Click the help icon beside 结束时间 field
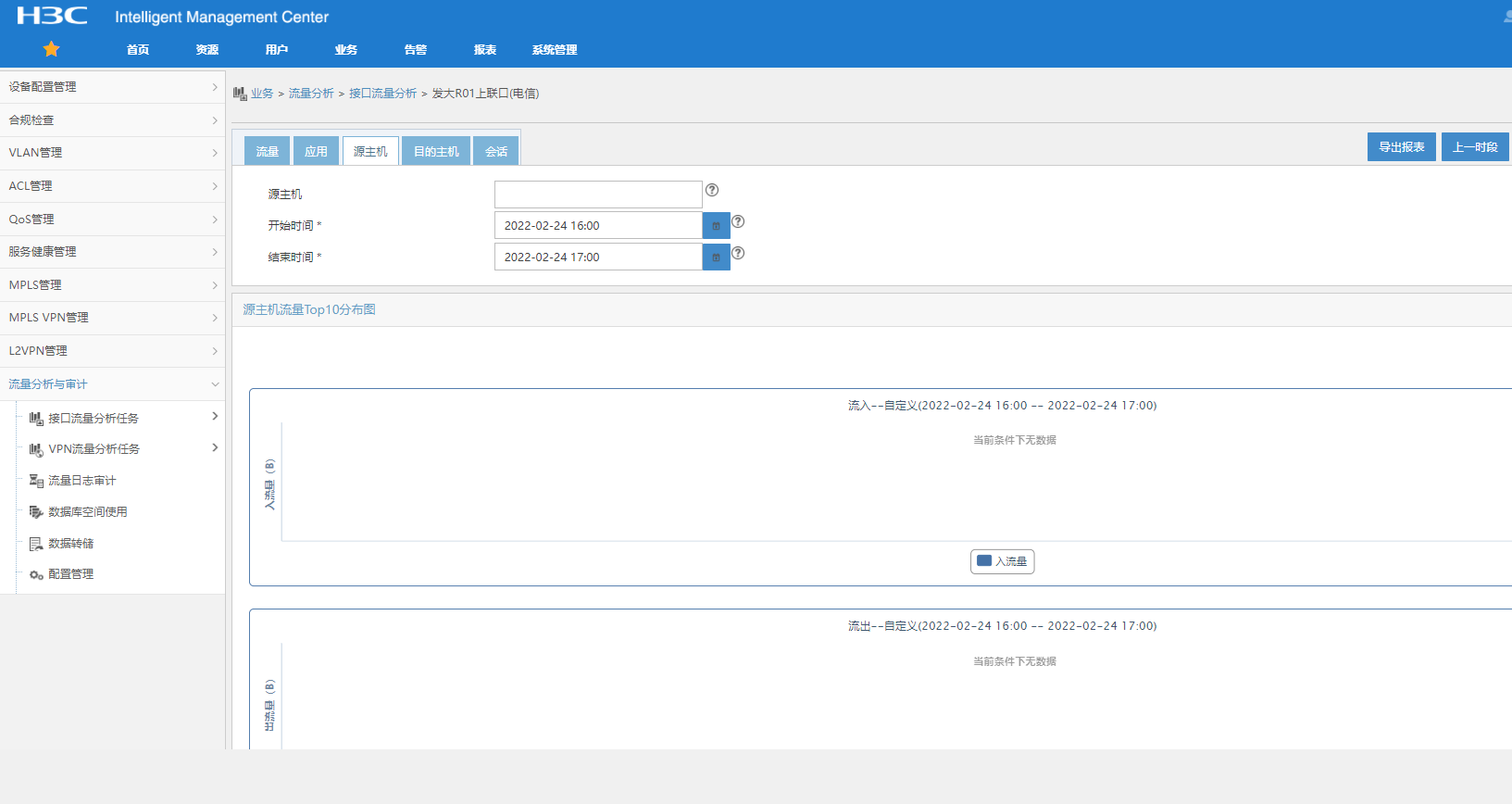The image size is (1512, 804). 738,253
